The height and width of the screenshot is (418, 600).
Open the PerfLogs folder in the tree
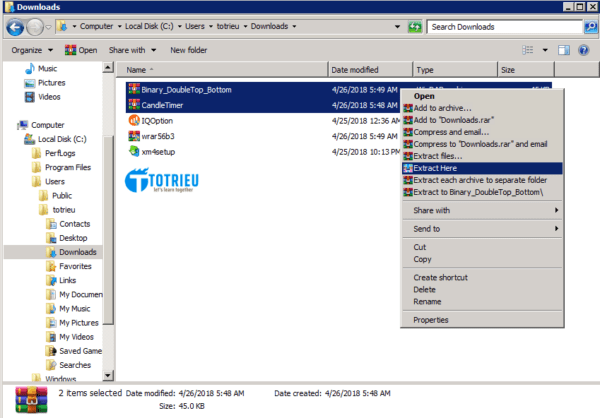(x=54, y=153)
